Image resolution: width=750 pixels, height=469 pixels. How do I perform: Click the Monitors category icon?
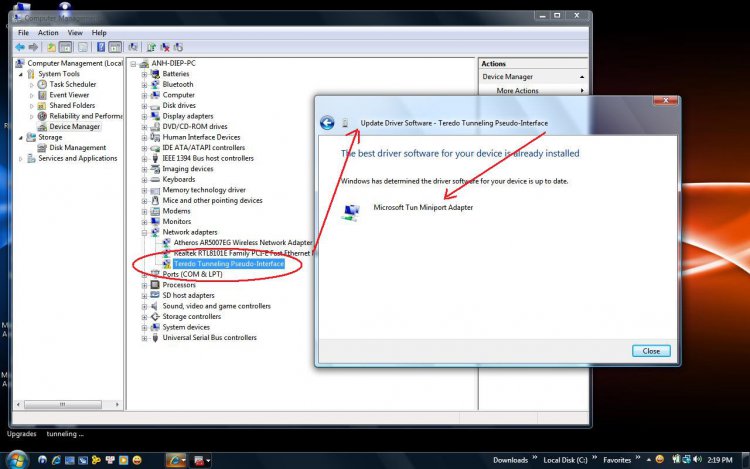pyautogui.click(x=155, y=221)
